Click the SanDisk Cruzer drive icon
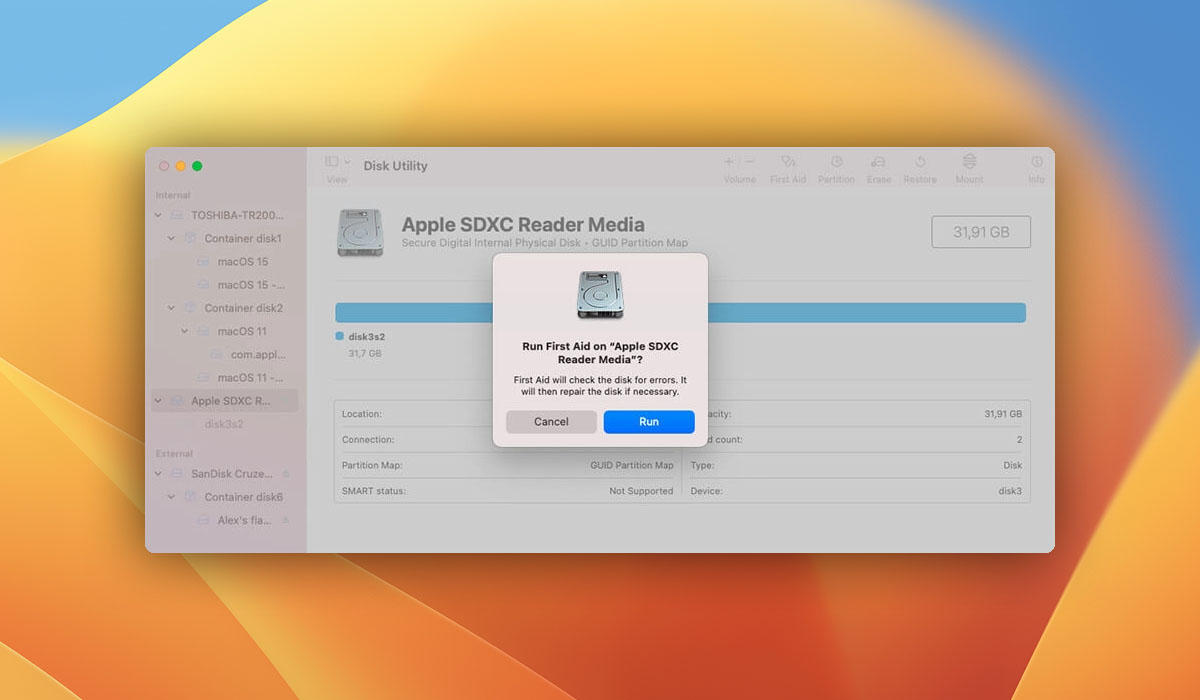Image resolution: width=1200 pixels, height=700 pixels. coord(177,473)
